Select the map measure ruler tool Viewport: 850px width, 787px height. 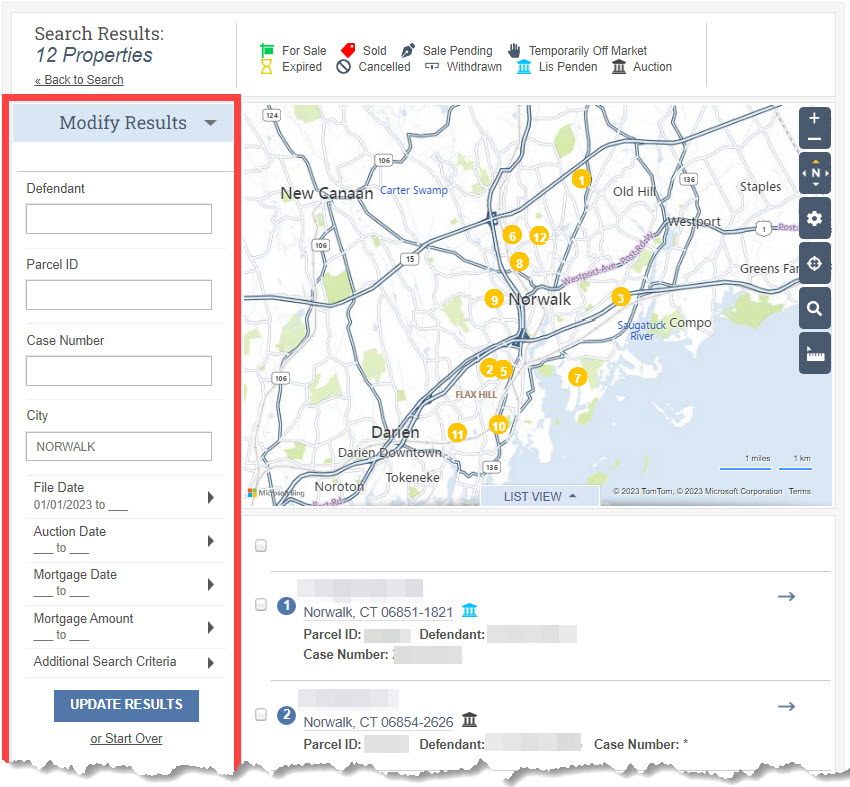tap(814, 353)
